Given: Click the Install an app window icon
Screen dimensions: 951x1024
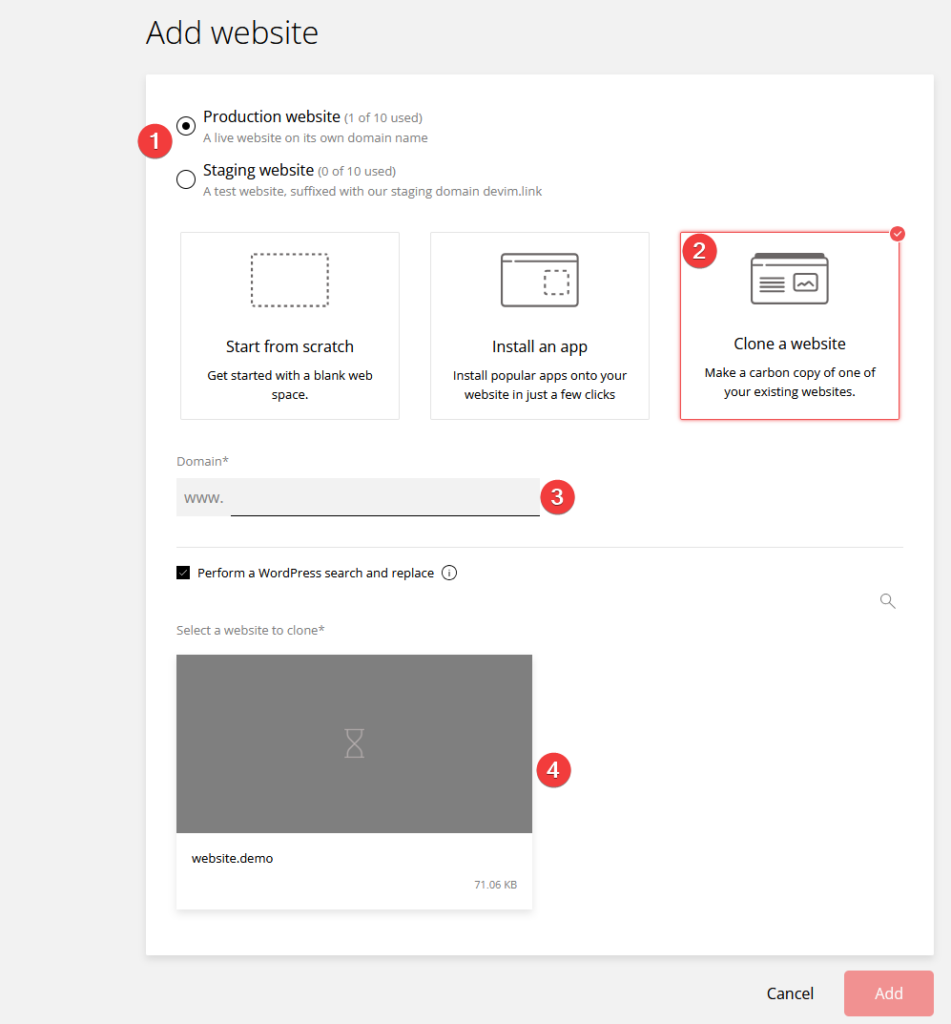Looking at the screenshot, I should point(540,280).
